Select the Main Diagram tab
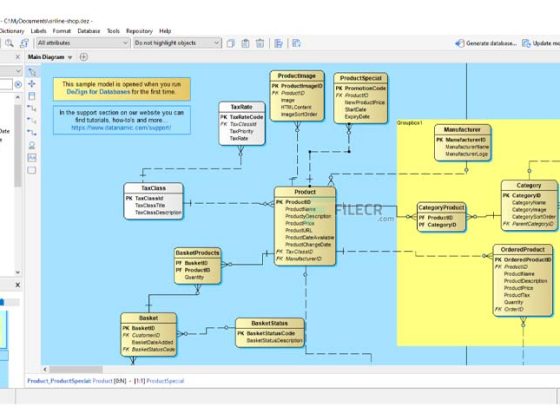Image resolution: width=560 pixels, height=420 pixels. pos(46,57)
